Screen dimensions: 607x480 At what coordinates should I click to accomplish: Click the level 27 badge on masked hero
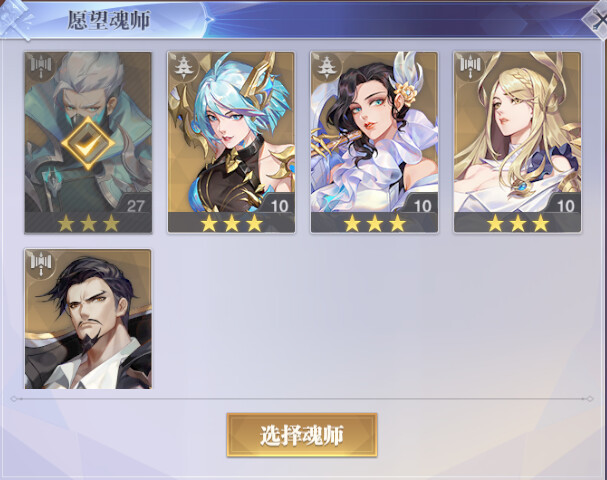(135, 206)
